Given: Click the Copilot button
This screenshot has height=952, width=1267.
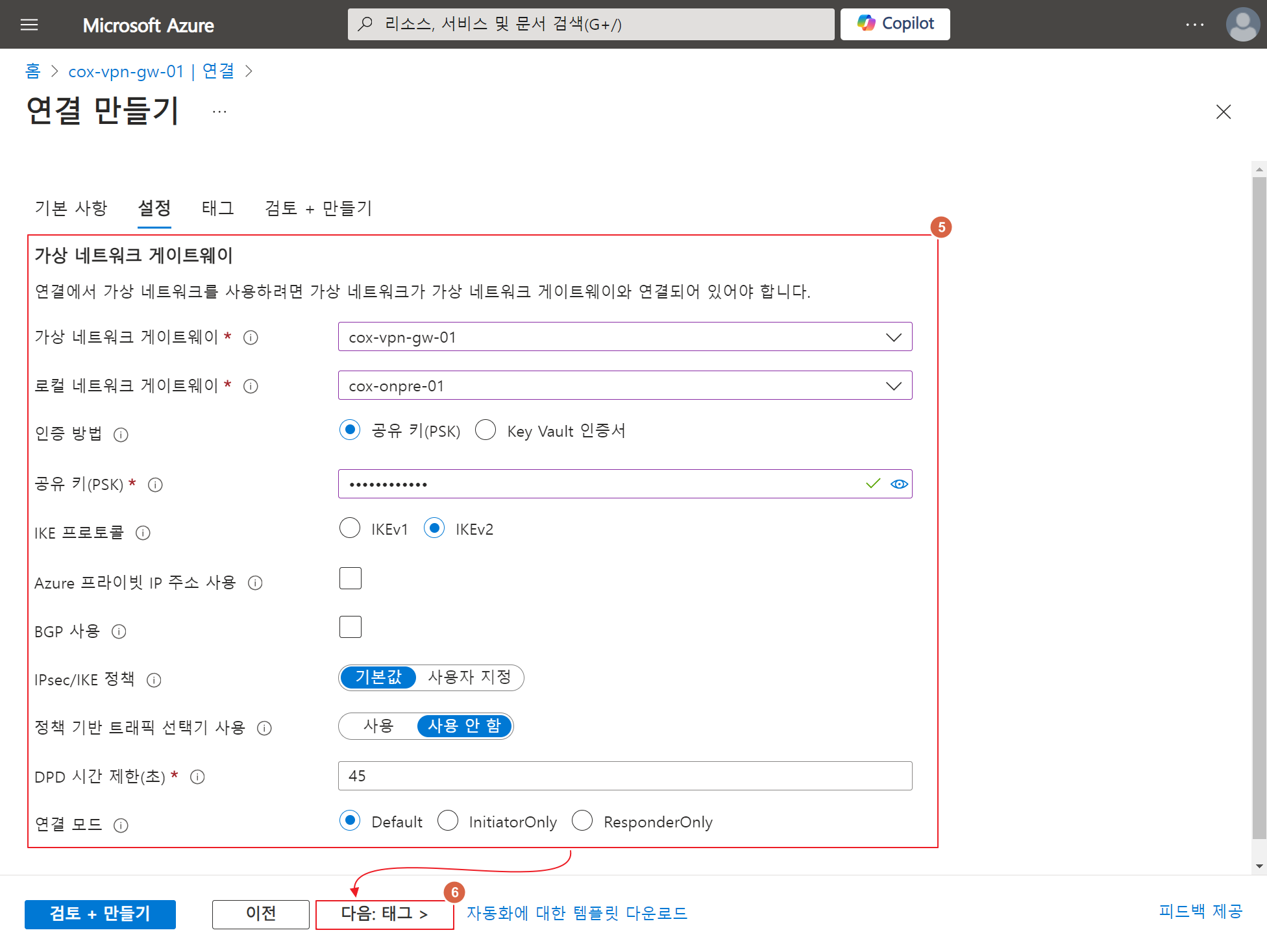Looking at the screenshot, I should tap(894, 24).
